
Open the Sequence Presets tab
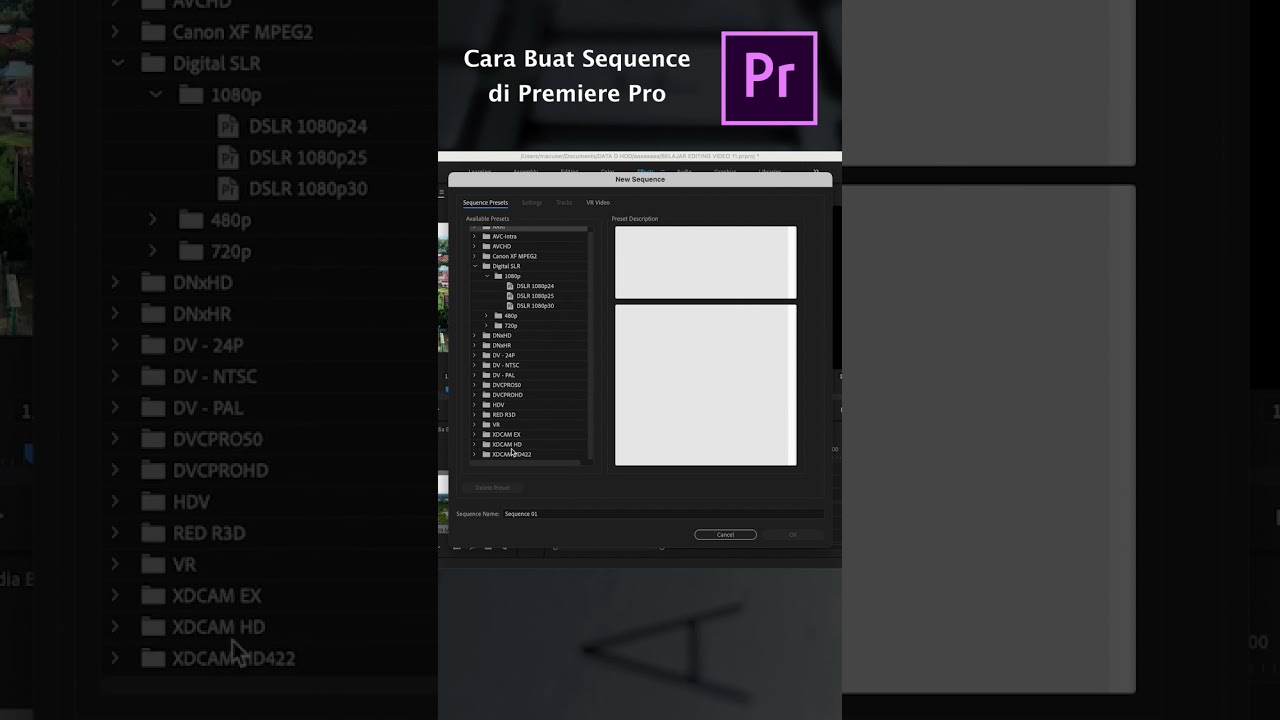click(x=485, y=203)
